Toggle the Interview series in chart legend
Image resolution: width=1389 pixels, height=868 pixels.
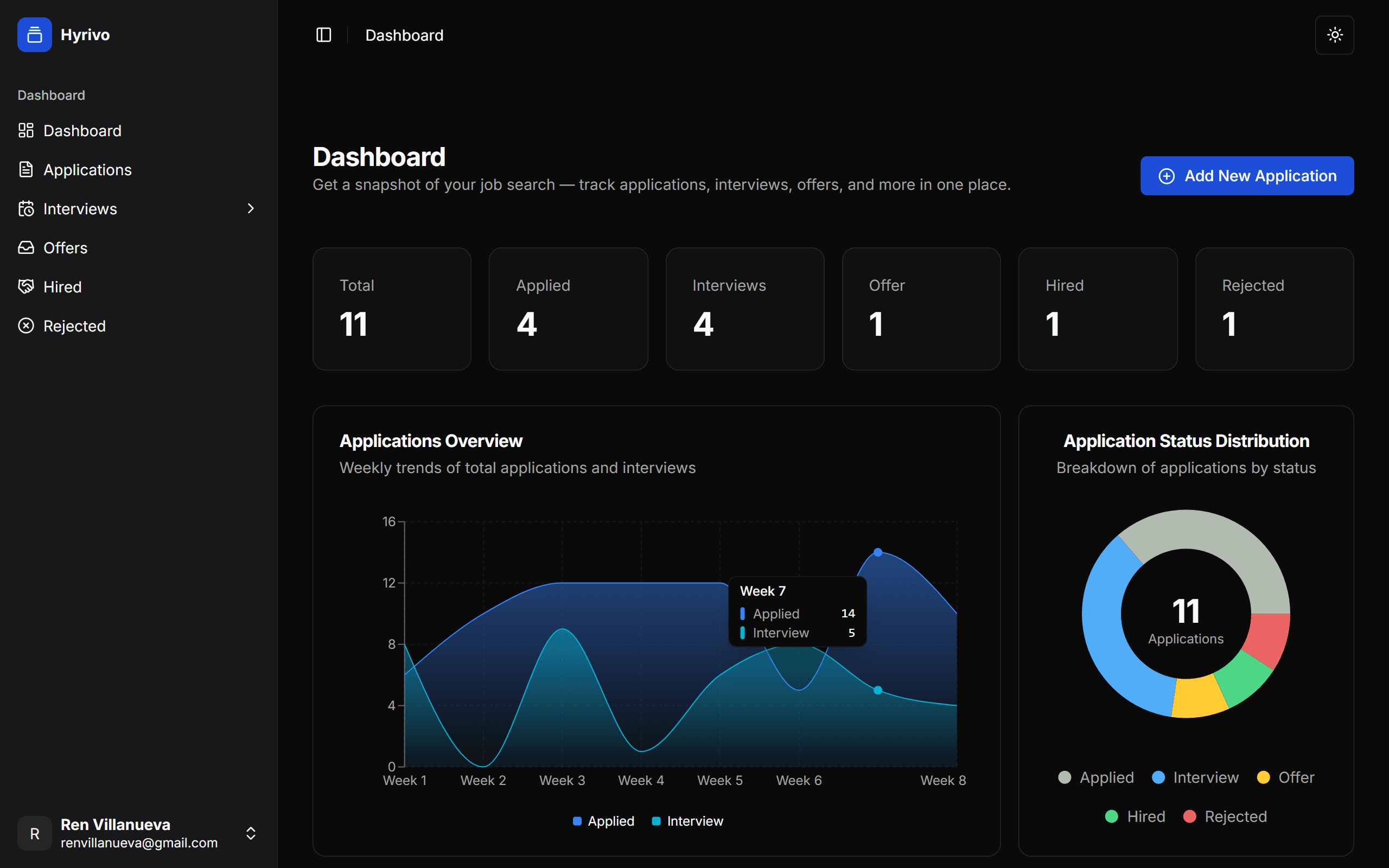point(687,821)
